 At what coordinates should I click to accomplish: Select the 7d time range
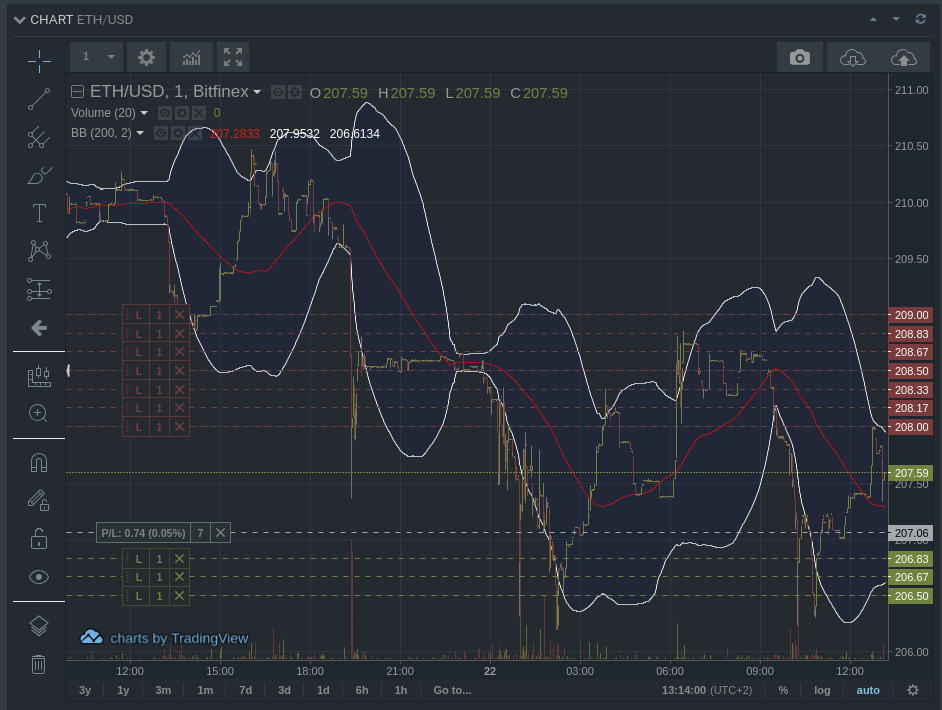[245, 690]
